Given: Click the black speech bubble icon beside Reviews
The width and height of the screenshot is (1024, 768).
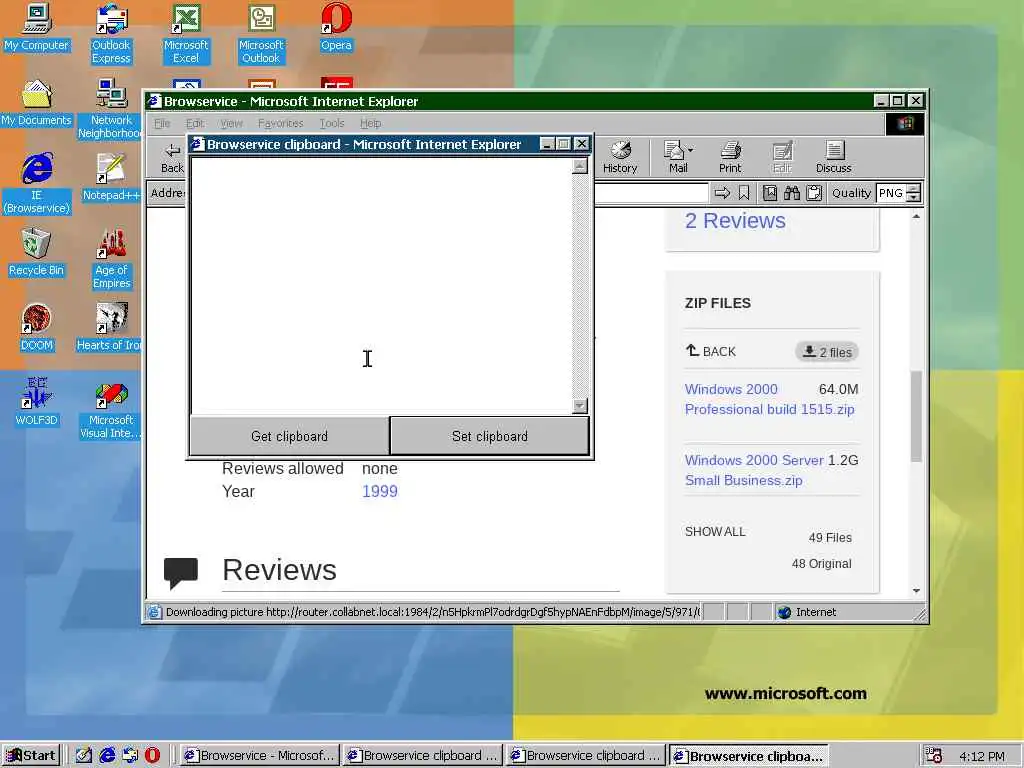Looking at the screenshot, I should (x=181, y=573).
